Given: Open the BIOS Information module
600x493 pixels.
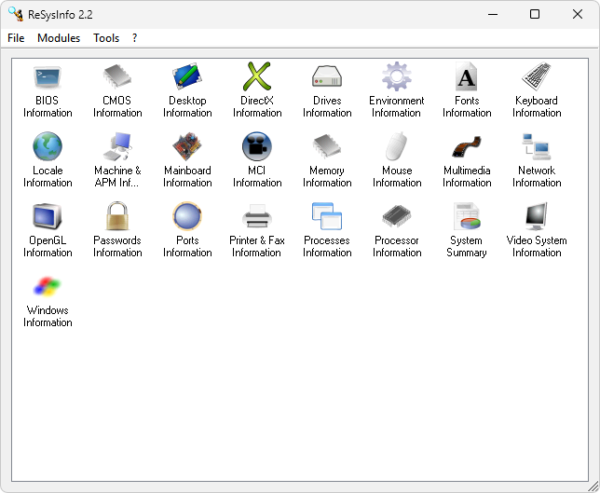Looking at the screenshot, I should (47, 78).
